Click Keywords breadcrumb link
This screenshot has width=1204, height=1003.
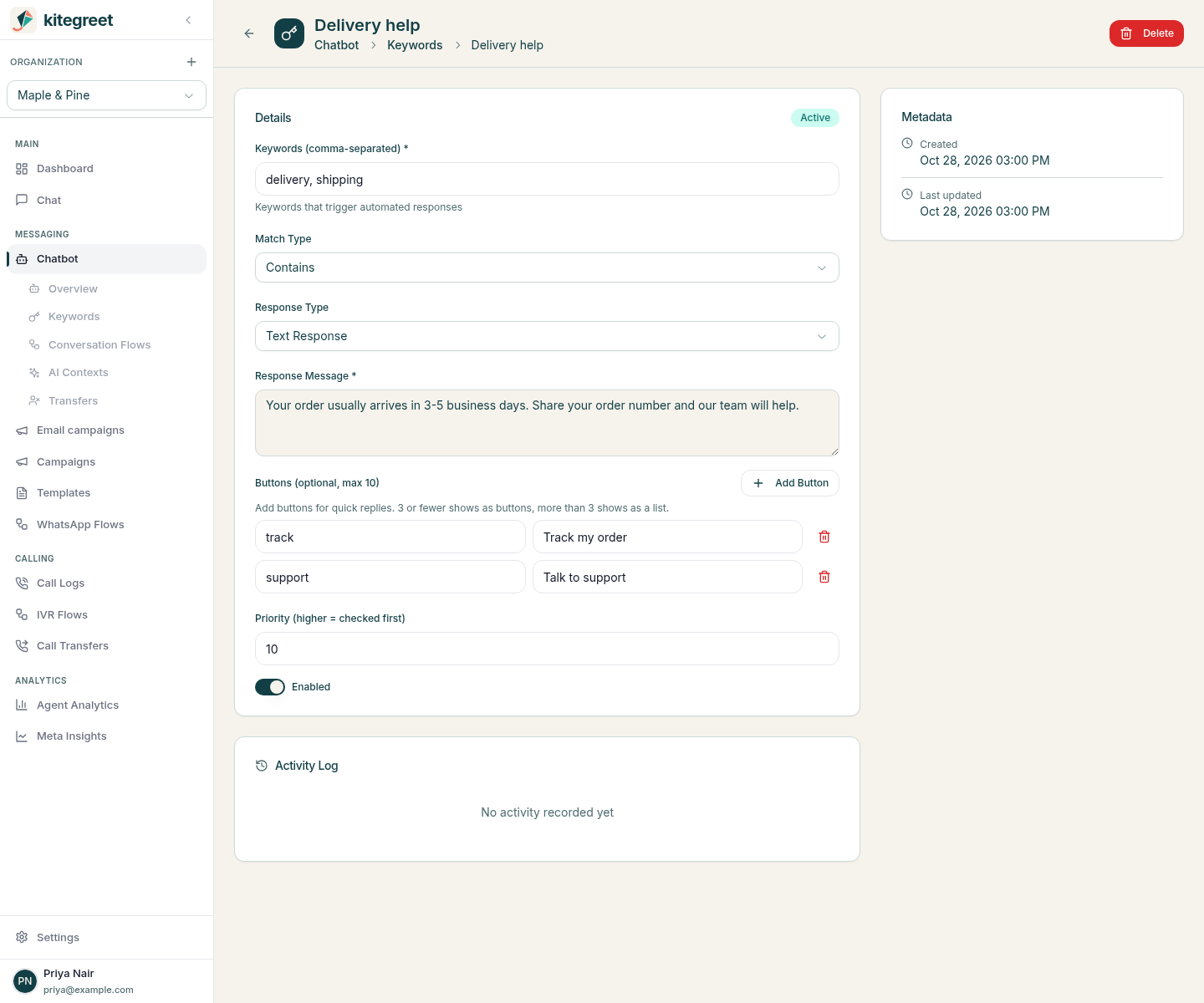415,45
